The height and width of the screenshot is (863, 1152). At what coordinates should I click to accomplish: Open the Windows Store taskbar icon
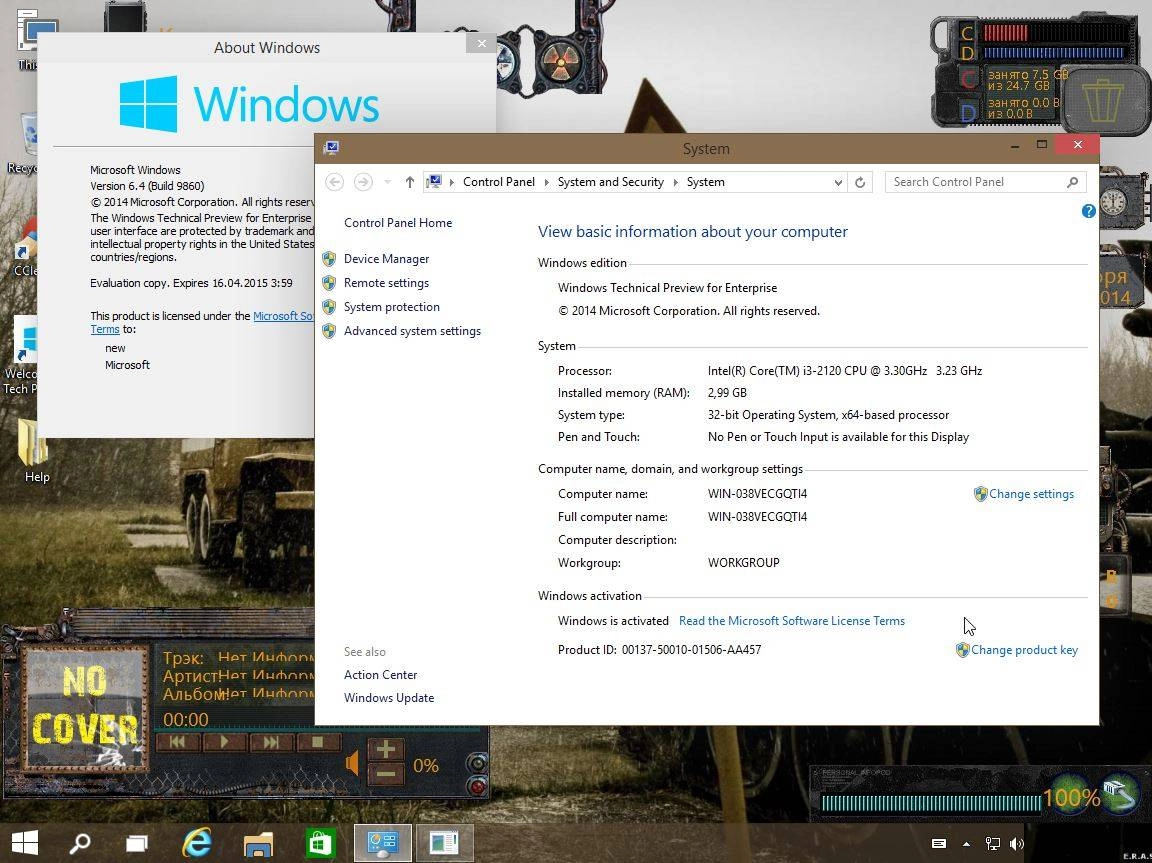coord(320,842)
